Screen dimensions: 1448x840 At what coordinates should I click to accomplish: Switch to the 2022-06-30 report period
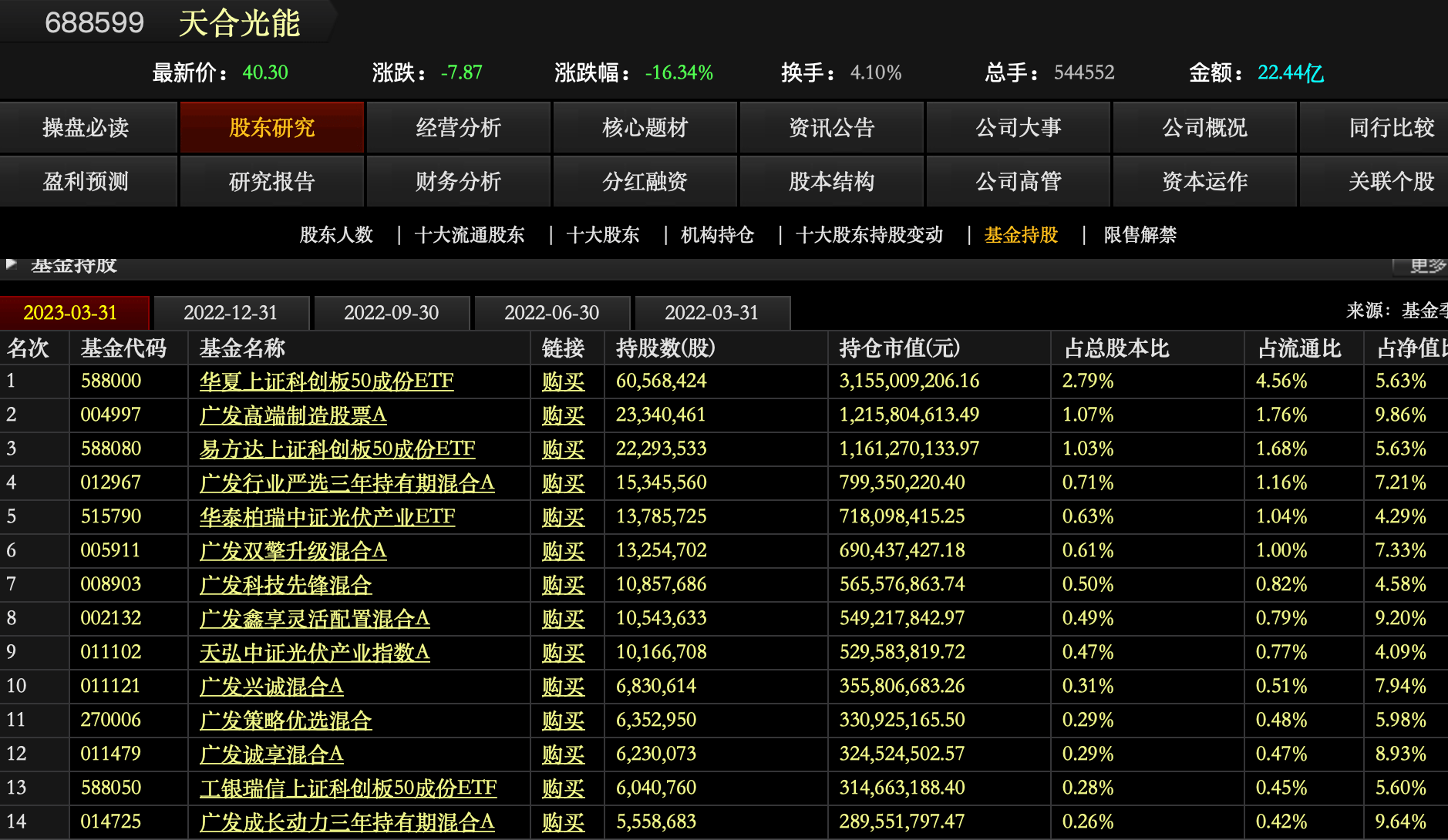551,313
